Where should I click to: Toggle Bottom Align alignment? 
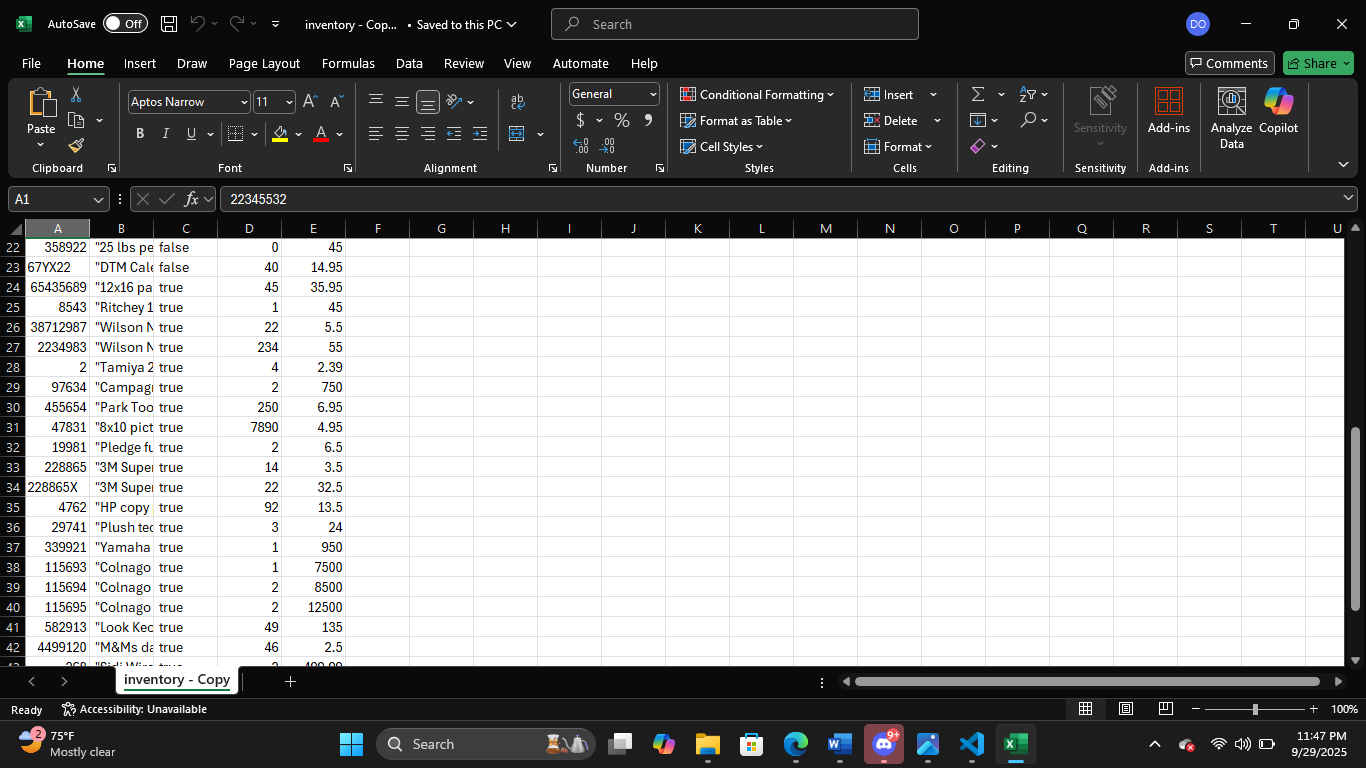click(x=428, y=101)
